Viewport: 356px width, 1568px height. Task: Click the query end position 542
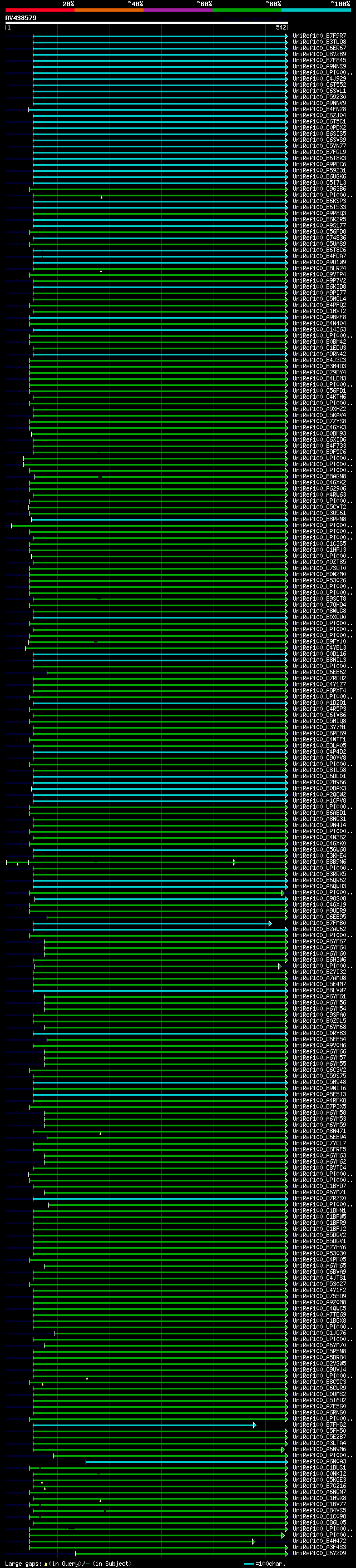point(280,27)
